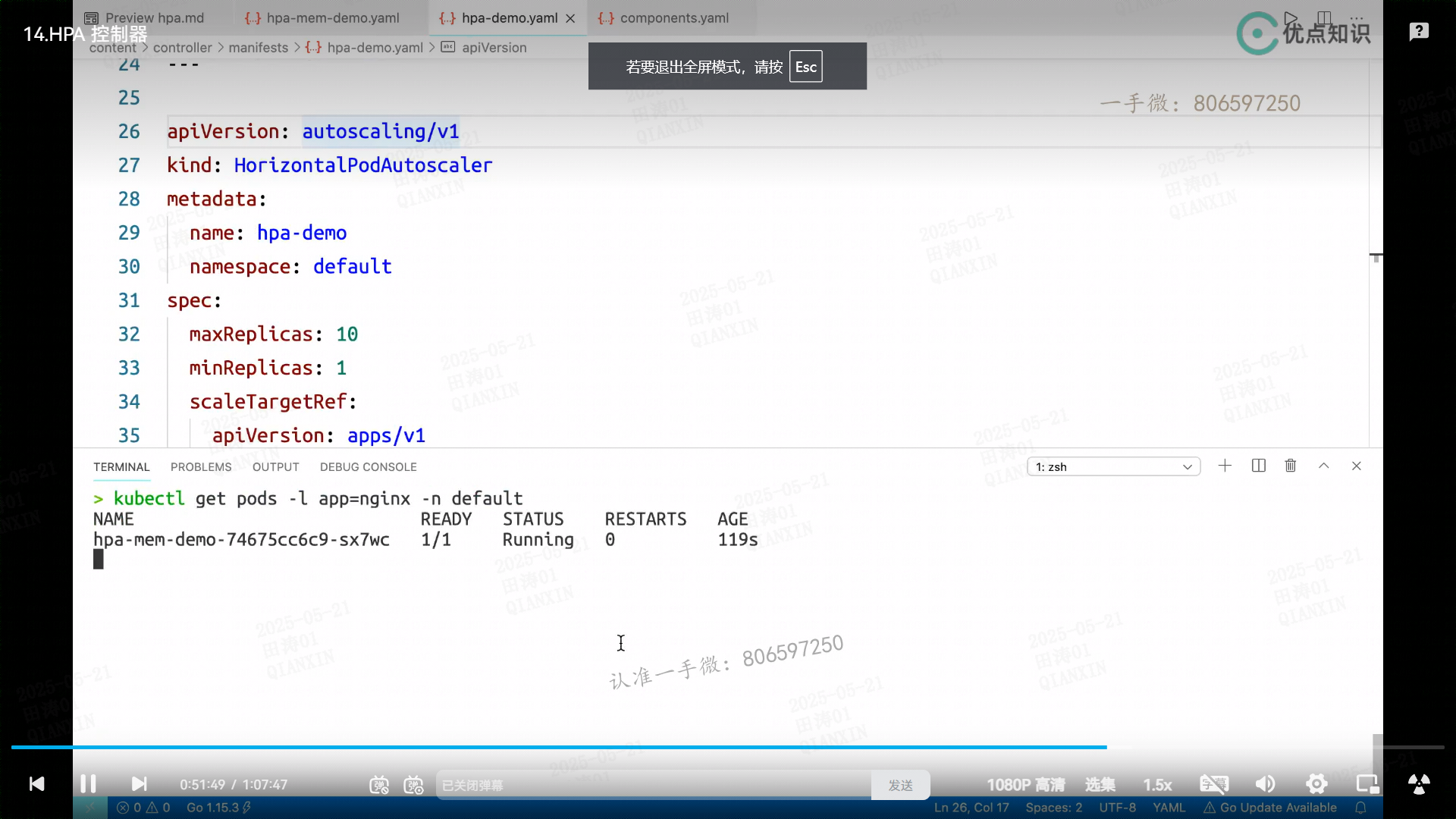
Task: Toggle subtitles off icon
Action: (1213, 784)
